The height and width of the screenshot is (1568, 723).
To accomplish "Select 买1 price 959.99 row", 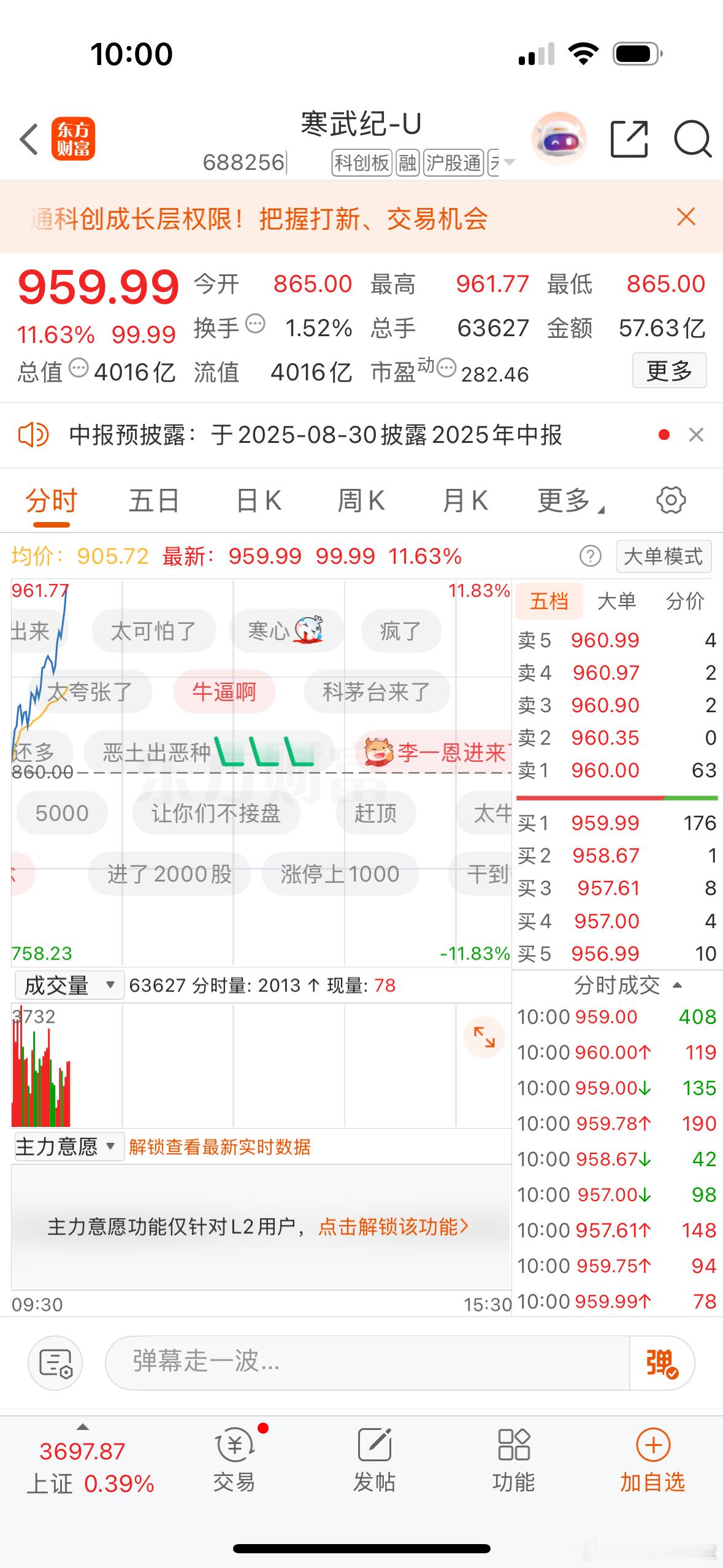I will (617, 823).
